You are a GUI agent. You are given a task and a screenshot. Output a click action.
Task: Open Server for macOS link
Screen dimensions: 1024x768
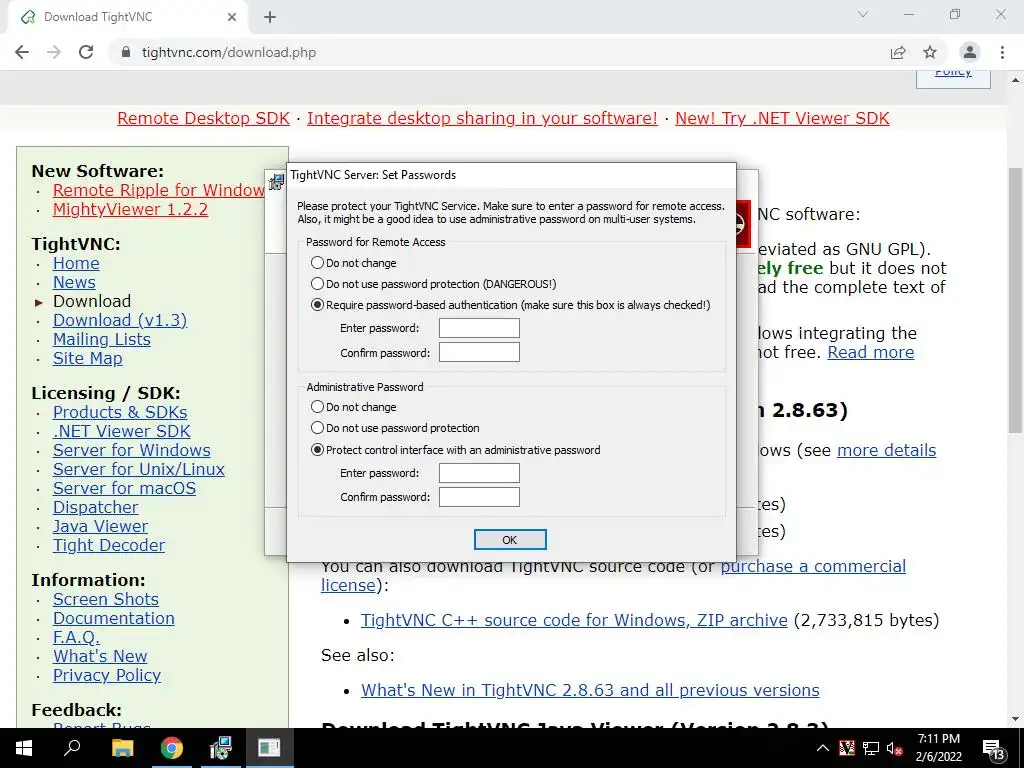click(124, 488)
